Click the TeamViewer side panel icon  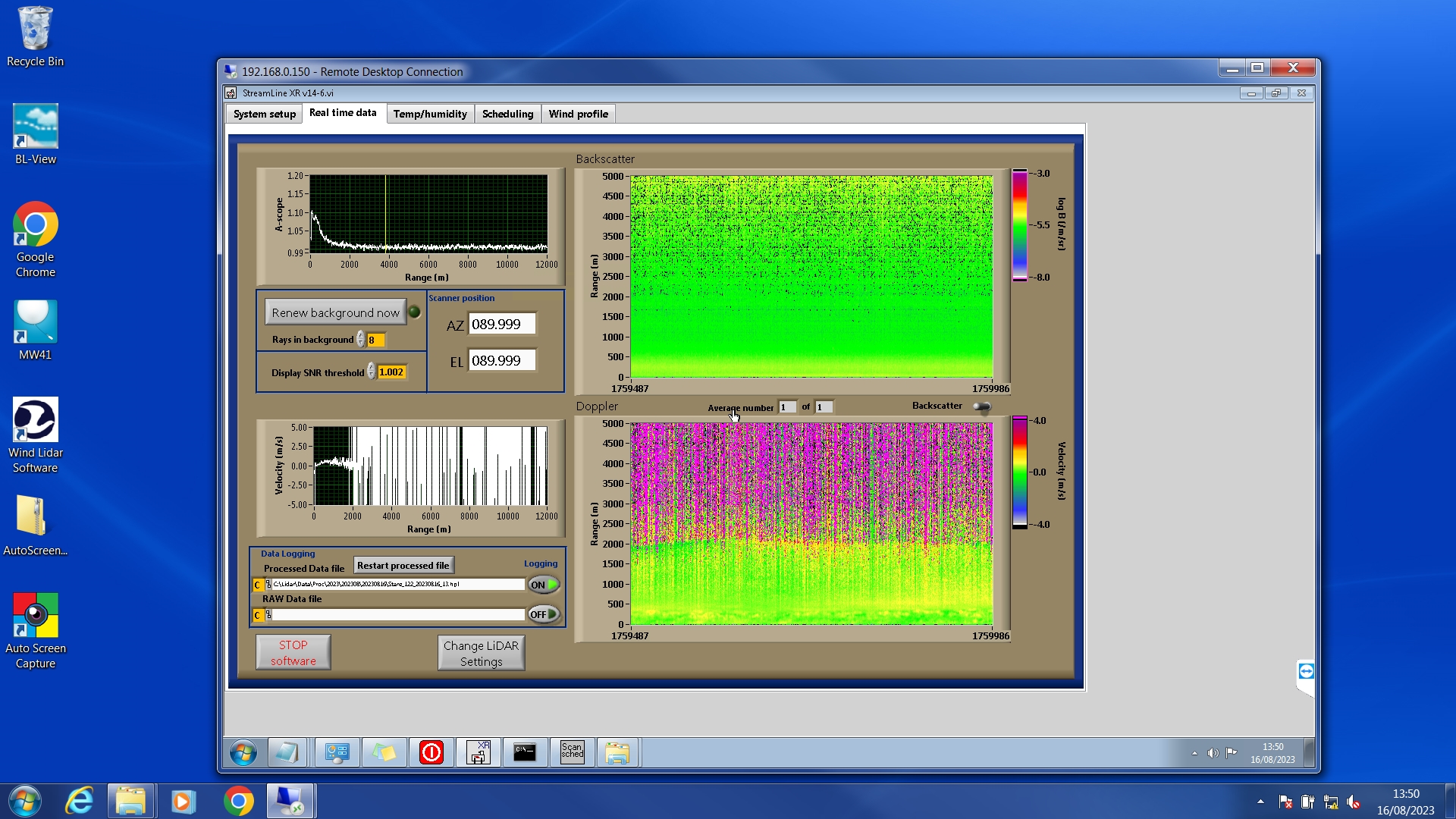[x=1306, y=671]
